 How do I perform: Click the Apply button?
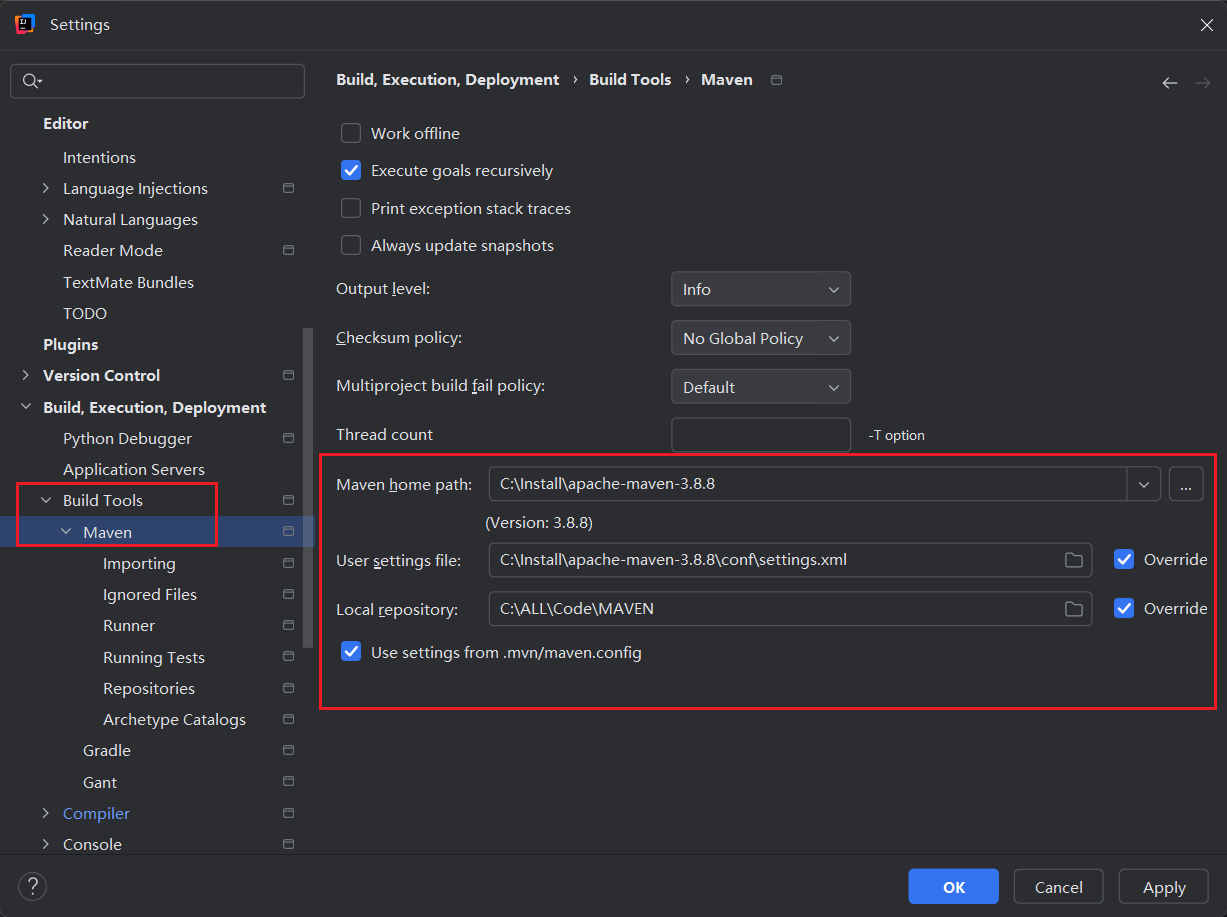(1164, 887)
